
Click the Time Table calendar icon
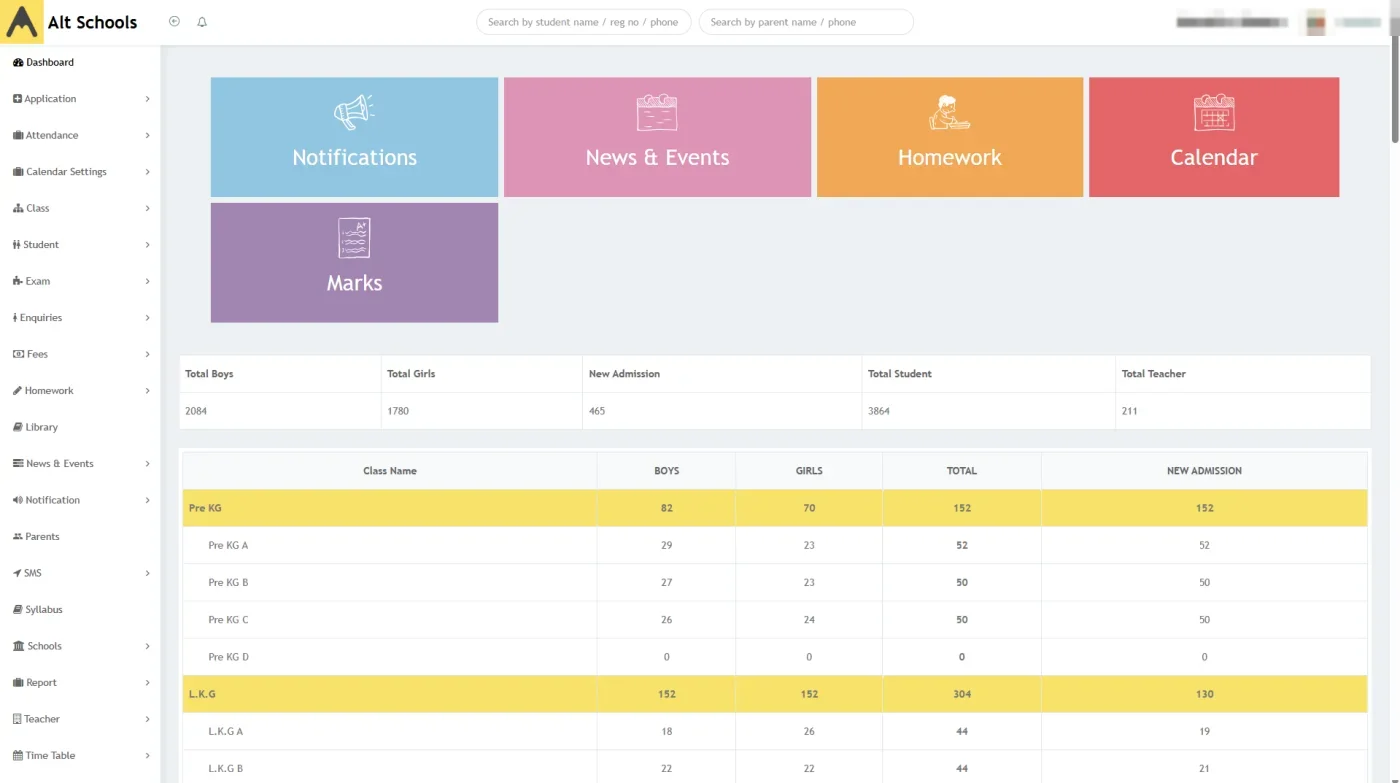pos(18,756)
